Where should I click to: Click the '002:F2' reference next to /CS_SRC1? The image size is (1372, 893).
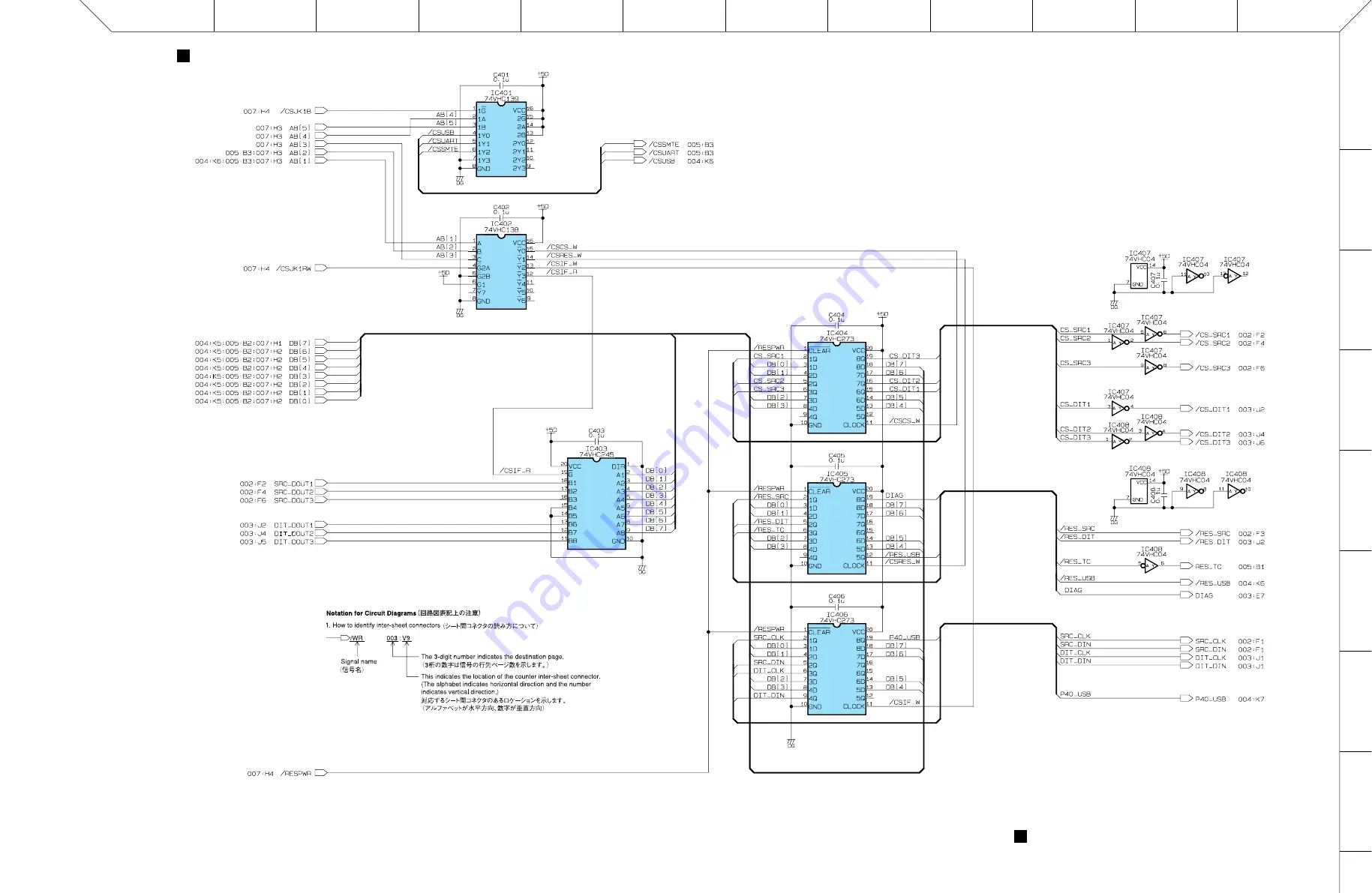click(1251, 334)
